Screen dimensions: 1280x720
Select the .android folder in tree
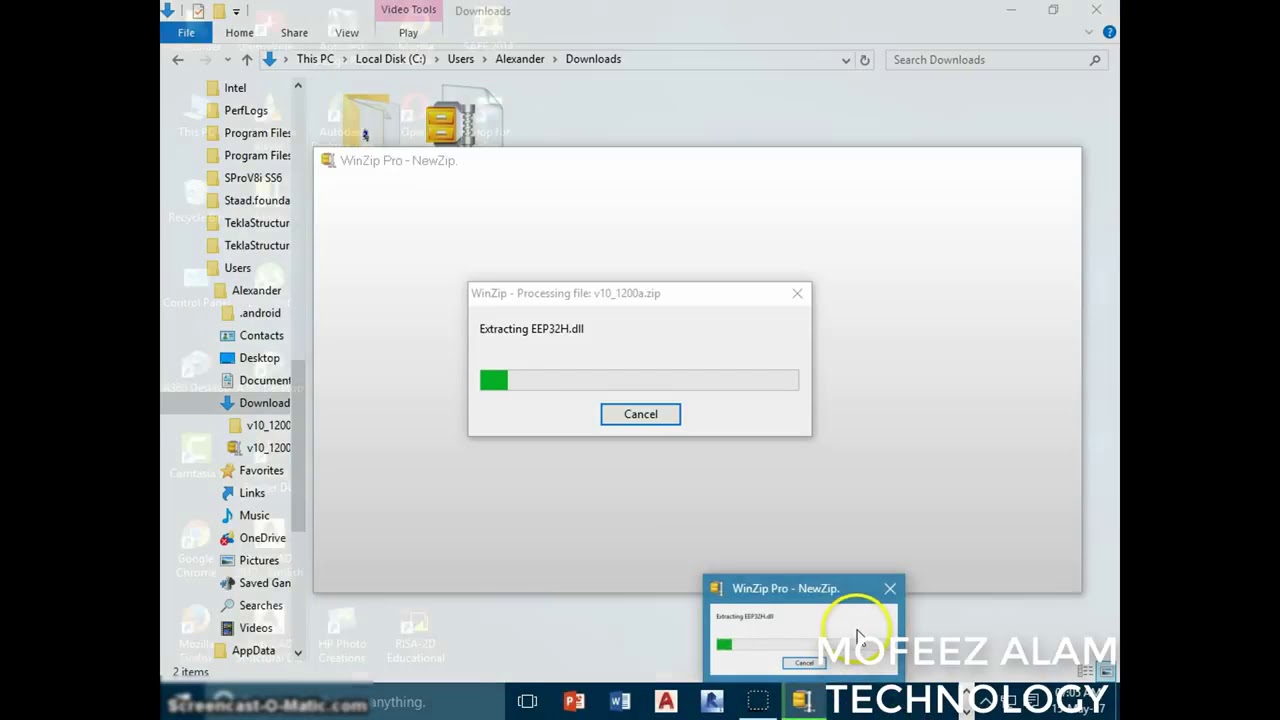click(x=260, y=313)
